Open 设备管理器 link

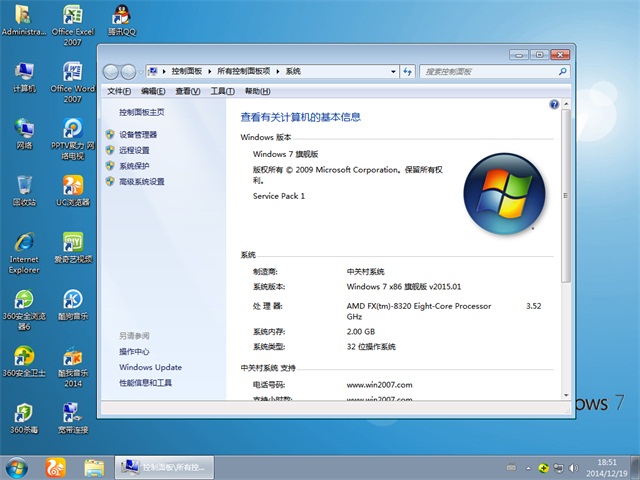pos(138,135)
